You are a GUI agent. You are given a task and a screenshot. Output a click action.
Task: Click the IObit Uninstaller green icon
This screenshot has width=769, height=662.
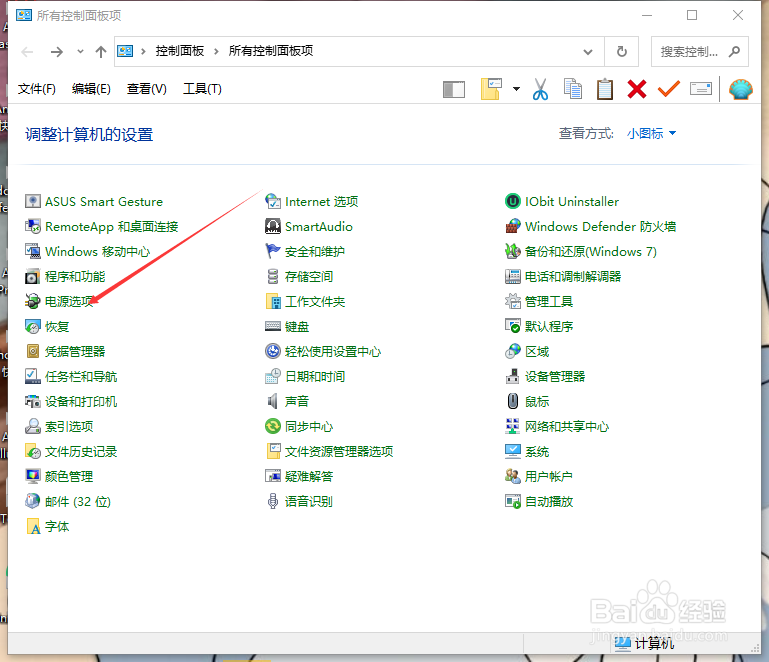tap(513, 202)
